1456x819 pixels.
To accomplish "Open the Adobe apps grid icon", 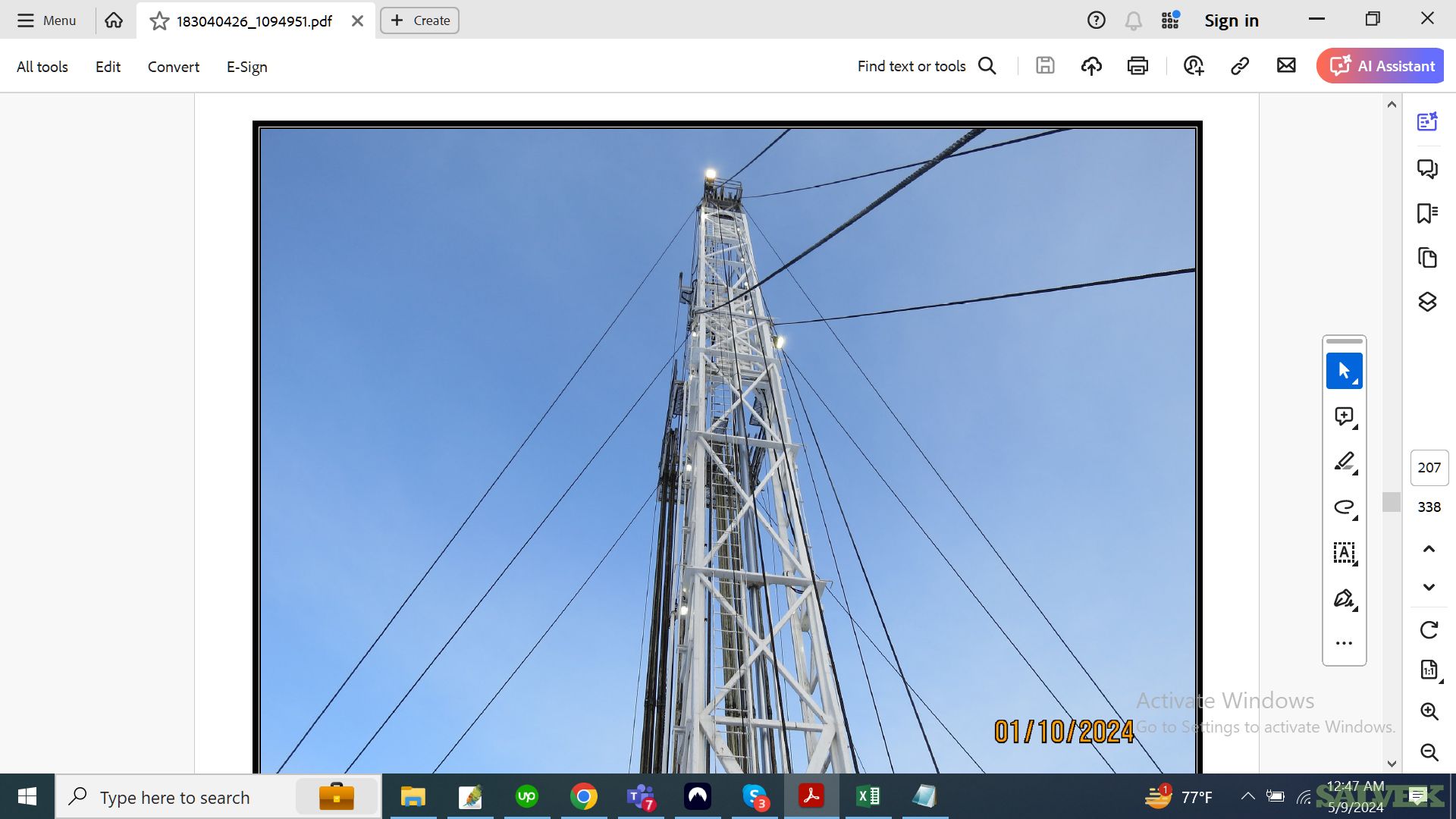I will click(1170, 20).
